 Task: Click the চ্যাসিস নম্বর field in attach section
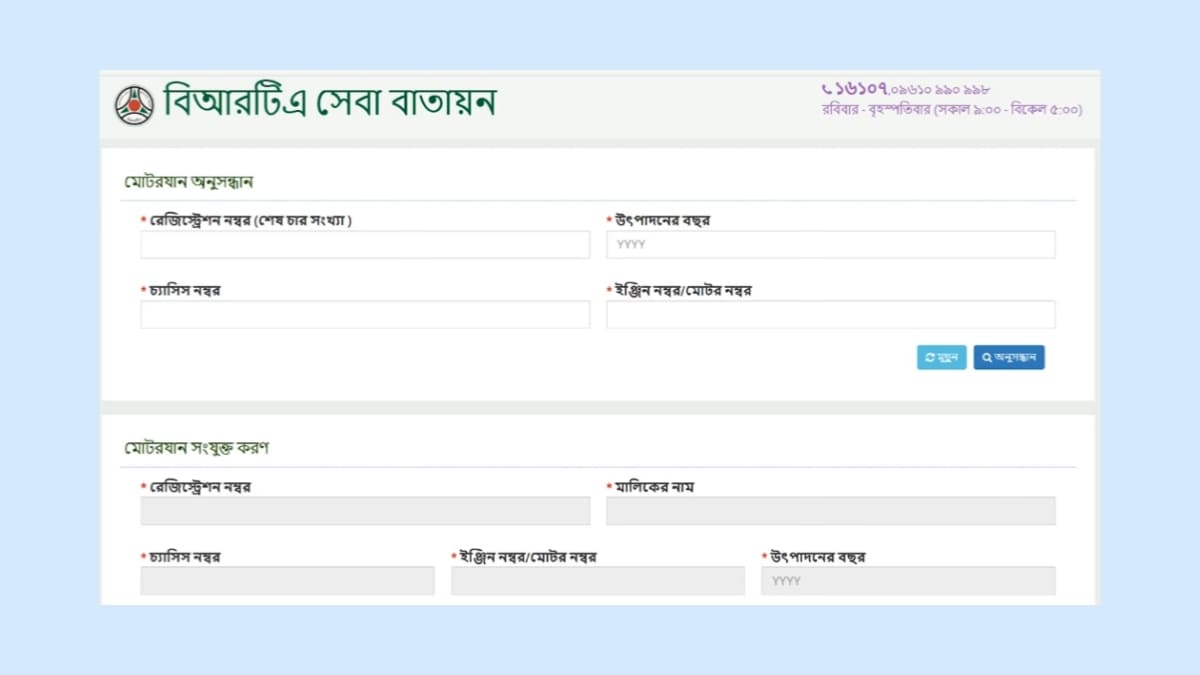(x=287, y=580)
